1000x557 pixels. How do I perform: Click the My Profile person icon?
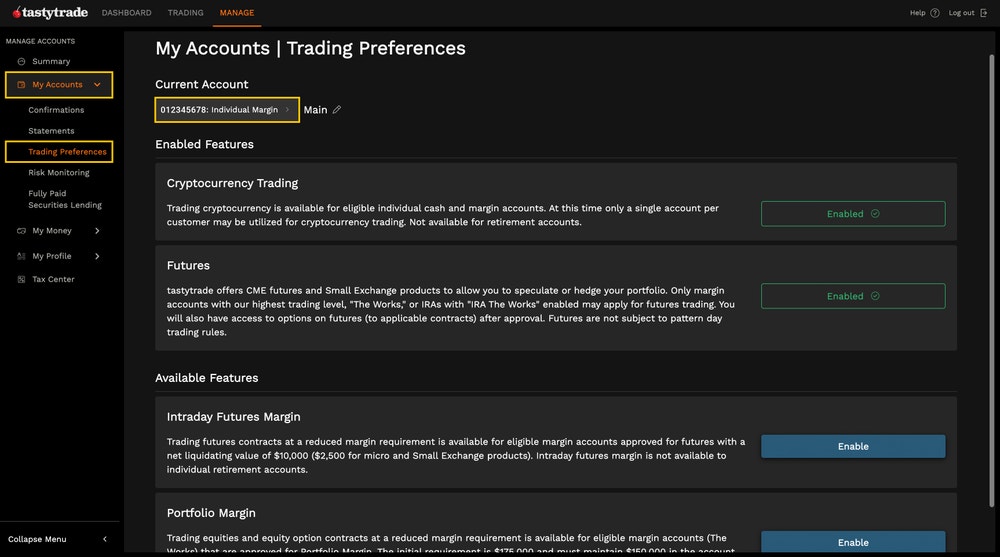[21, 256]
